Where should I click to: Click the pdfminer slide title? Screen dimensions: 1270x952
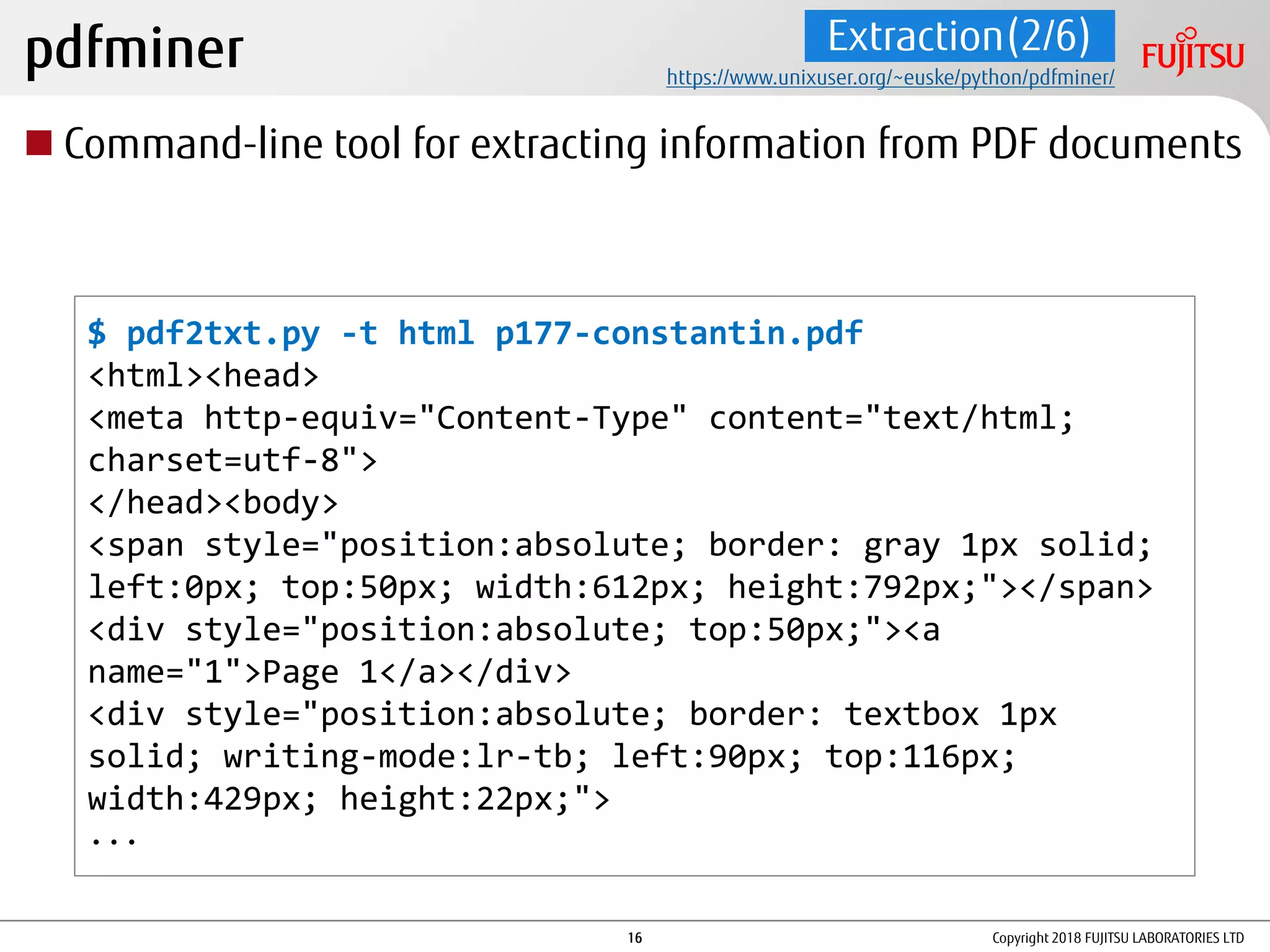coord(135,50)
